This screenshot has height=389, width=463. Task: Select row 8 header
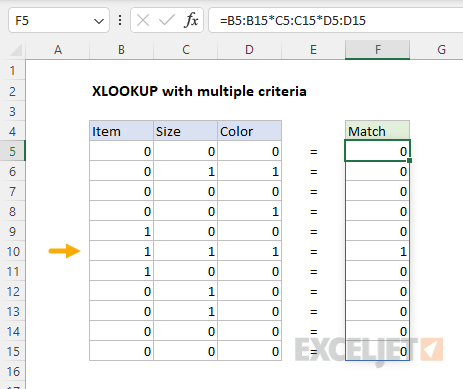coord(13,211)
